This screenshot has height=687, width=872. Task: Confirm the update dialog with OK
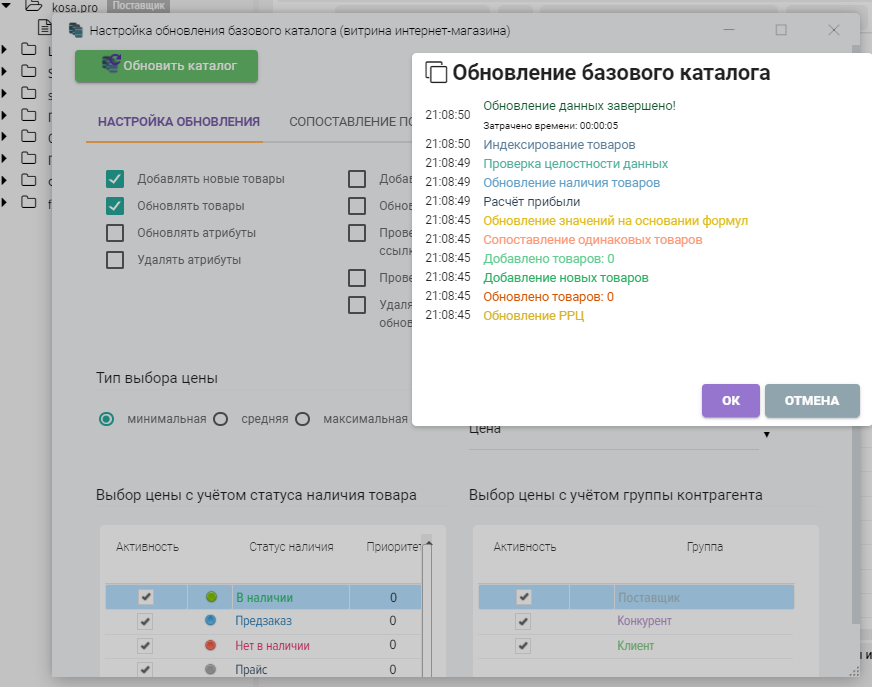[x=731, y=401]
